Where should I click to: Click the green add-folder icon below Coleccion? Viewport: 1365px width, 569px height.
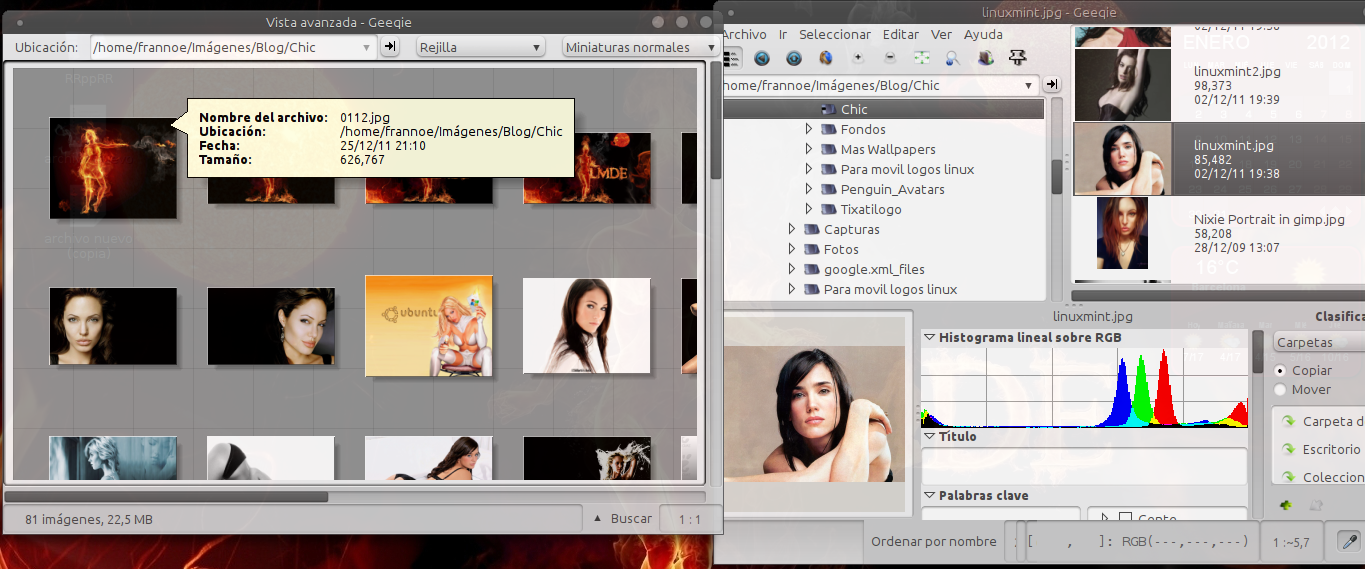1286,506
